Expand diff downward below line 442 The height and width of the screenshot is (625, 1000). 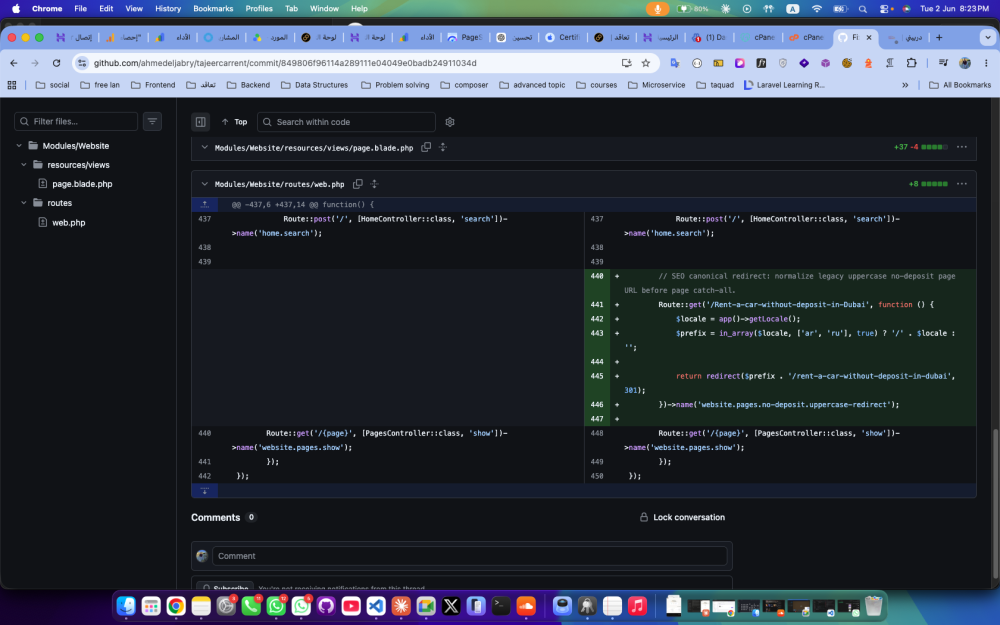(205, 490)
